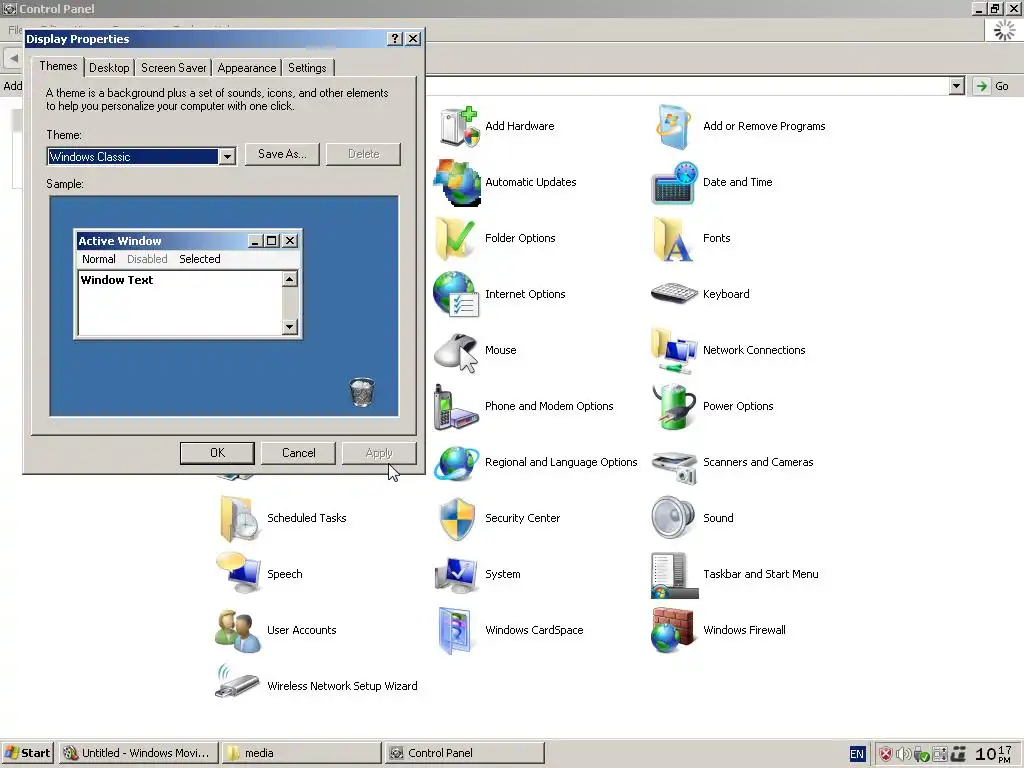Click sample window scrollbar up arrow

pyautogui.click(x=289, y=280)
